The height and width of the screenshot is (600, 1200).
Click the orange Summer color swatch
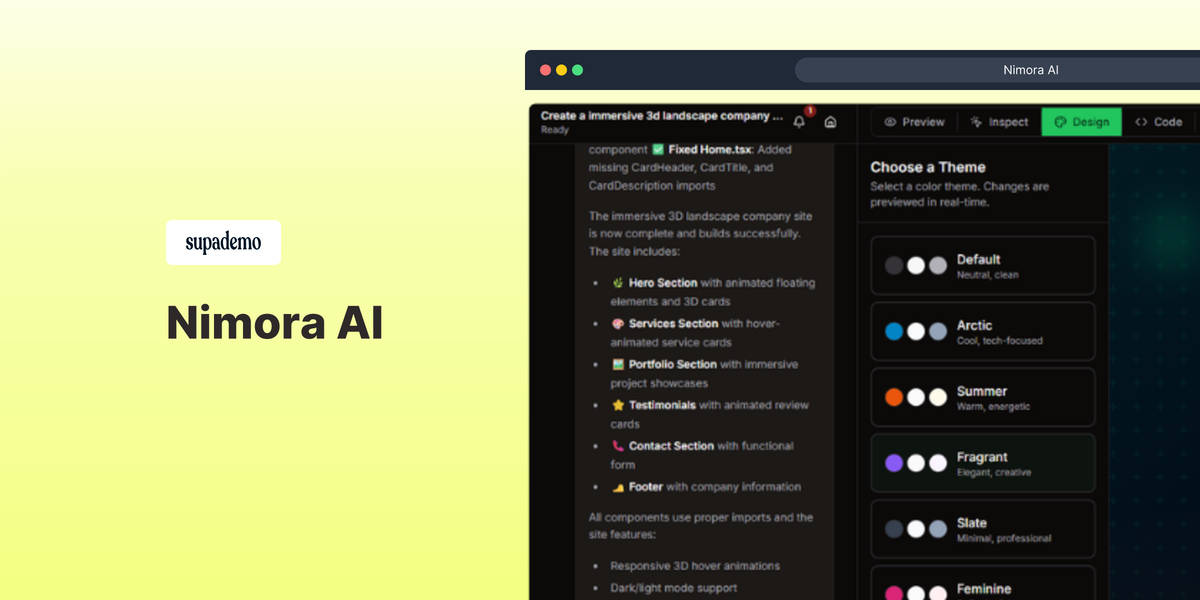pyautogui.click(x=894, y=397)
